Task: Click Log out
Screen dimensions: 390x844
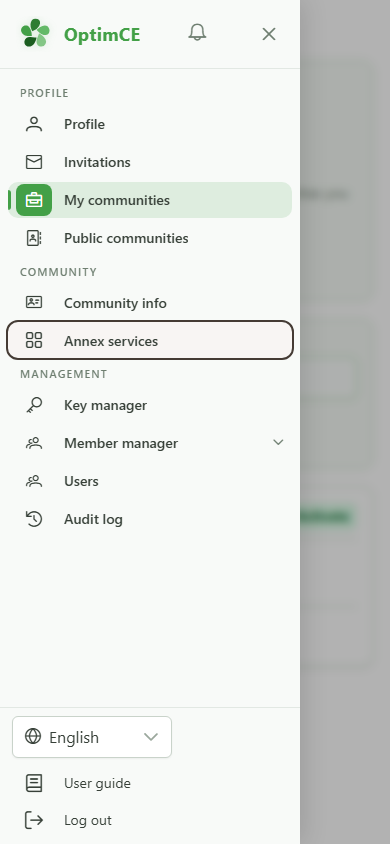Action: (150, 820)
